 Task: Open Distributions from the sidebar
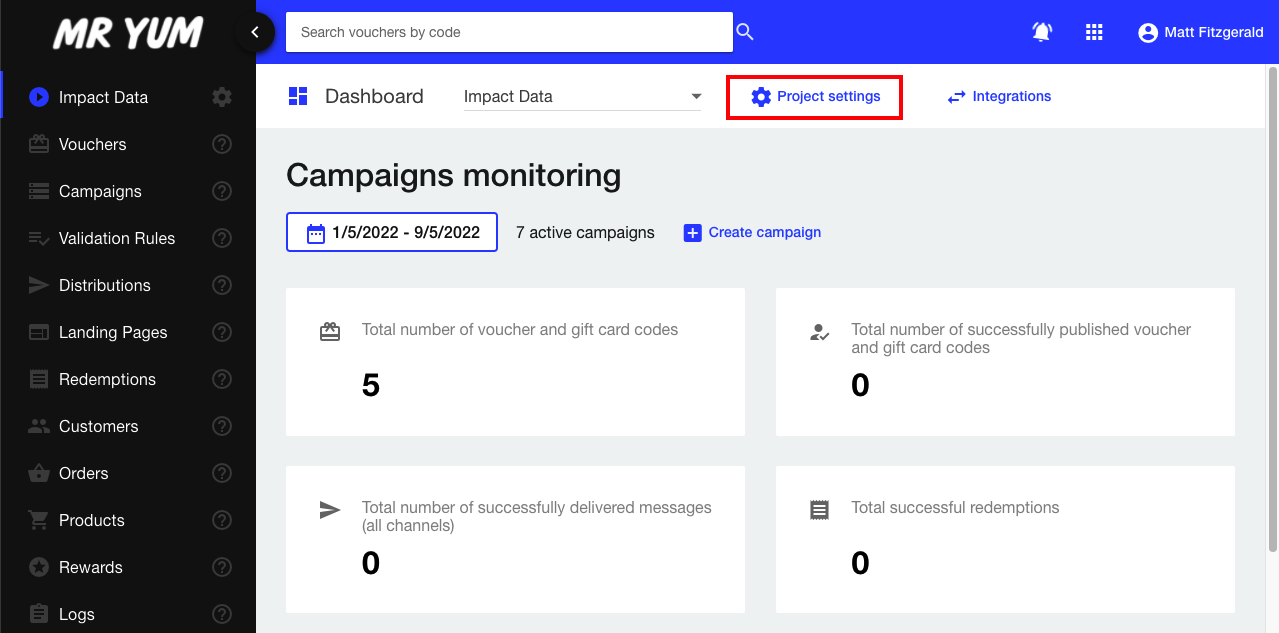[104, 285]
